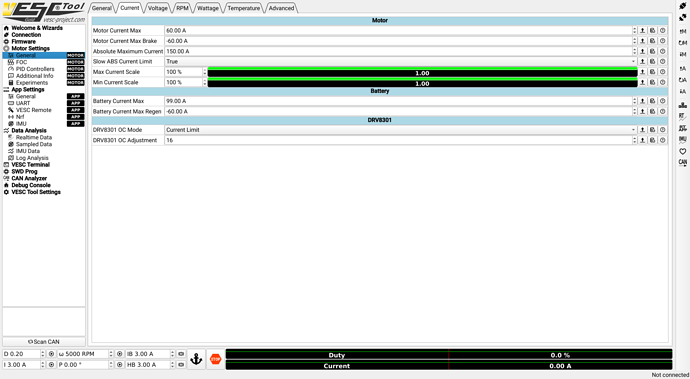Open Welcome & Wizards page

coord(37,28)
